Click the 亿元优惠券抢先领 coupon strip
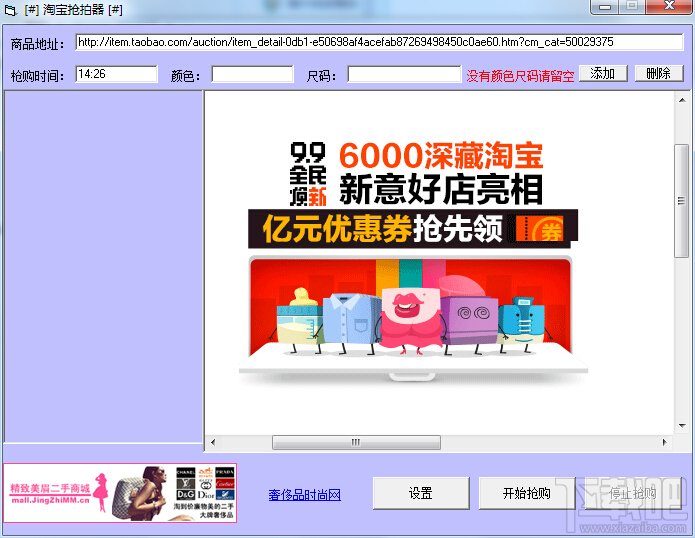The width and height of the screenshot is (695, 538). click(x=413, y=229)
